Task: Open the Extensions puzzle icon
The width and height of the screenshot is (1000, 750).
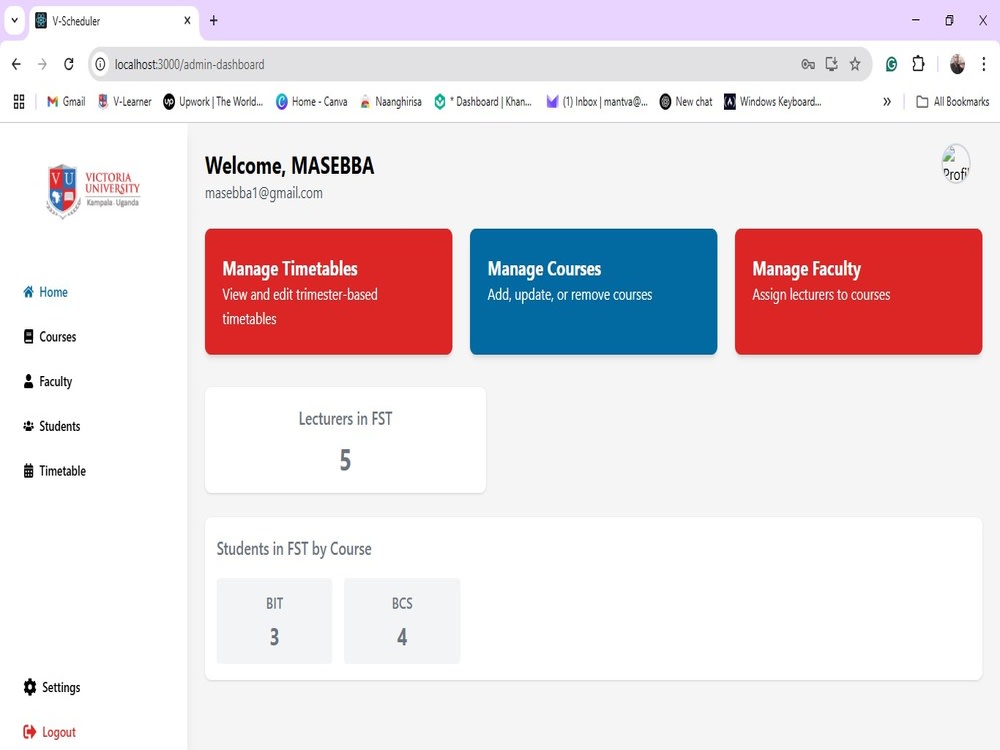Action: 918,64
